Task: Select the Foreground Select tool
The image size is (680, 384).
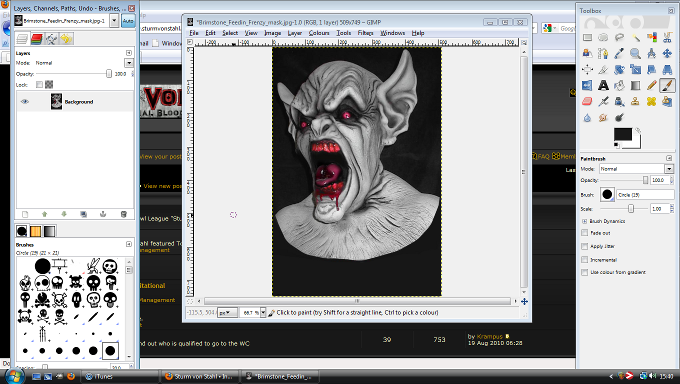Action: point(587,54)
